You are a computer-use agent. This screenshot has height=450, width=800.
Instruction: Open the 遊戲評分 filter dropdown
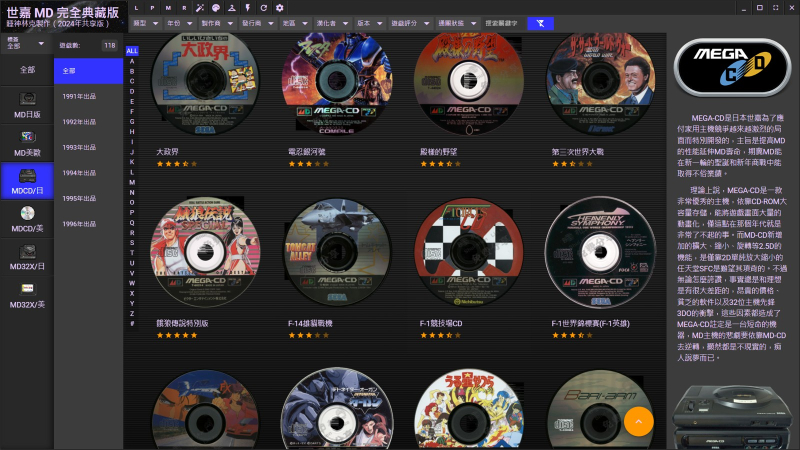click(410, 23)
